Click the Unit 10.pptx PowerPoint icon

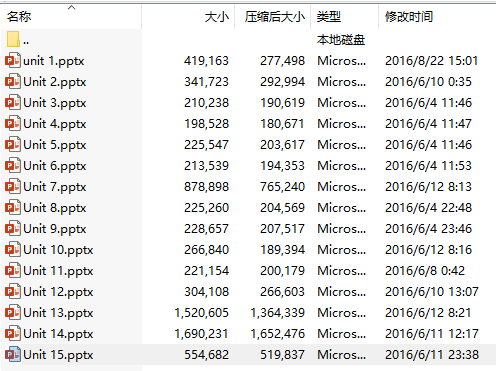13,250
